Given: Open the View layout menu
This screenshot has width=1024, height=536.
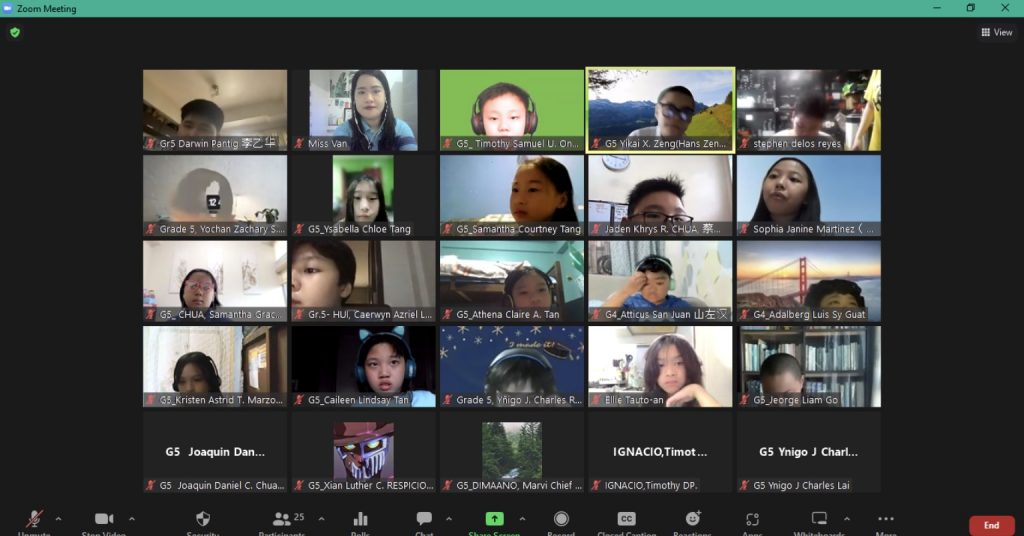Looking at the screenshot, I should [997, 32].
